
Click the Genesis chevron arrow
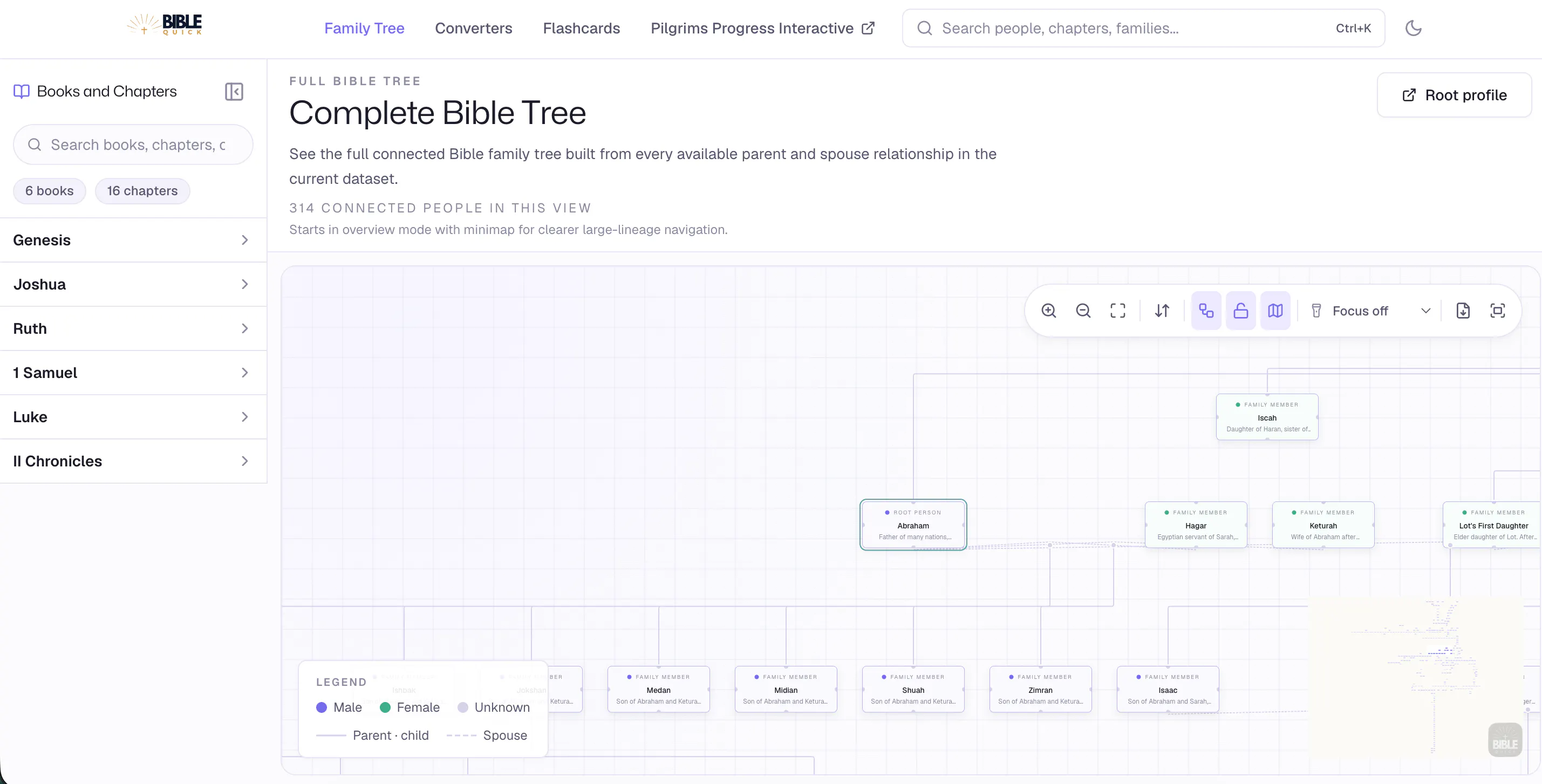click(245, 240)
